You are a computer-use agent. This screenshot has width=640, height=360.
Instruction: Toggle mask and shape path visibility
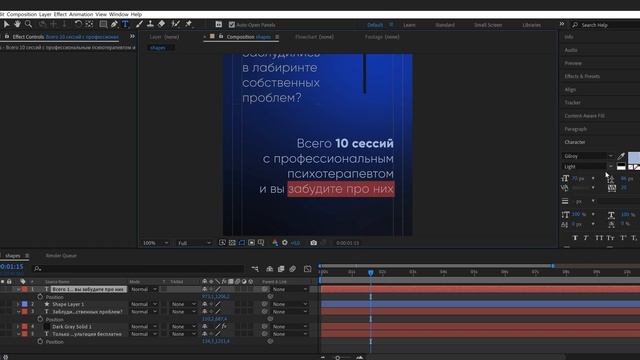pos(242,243)
